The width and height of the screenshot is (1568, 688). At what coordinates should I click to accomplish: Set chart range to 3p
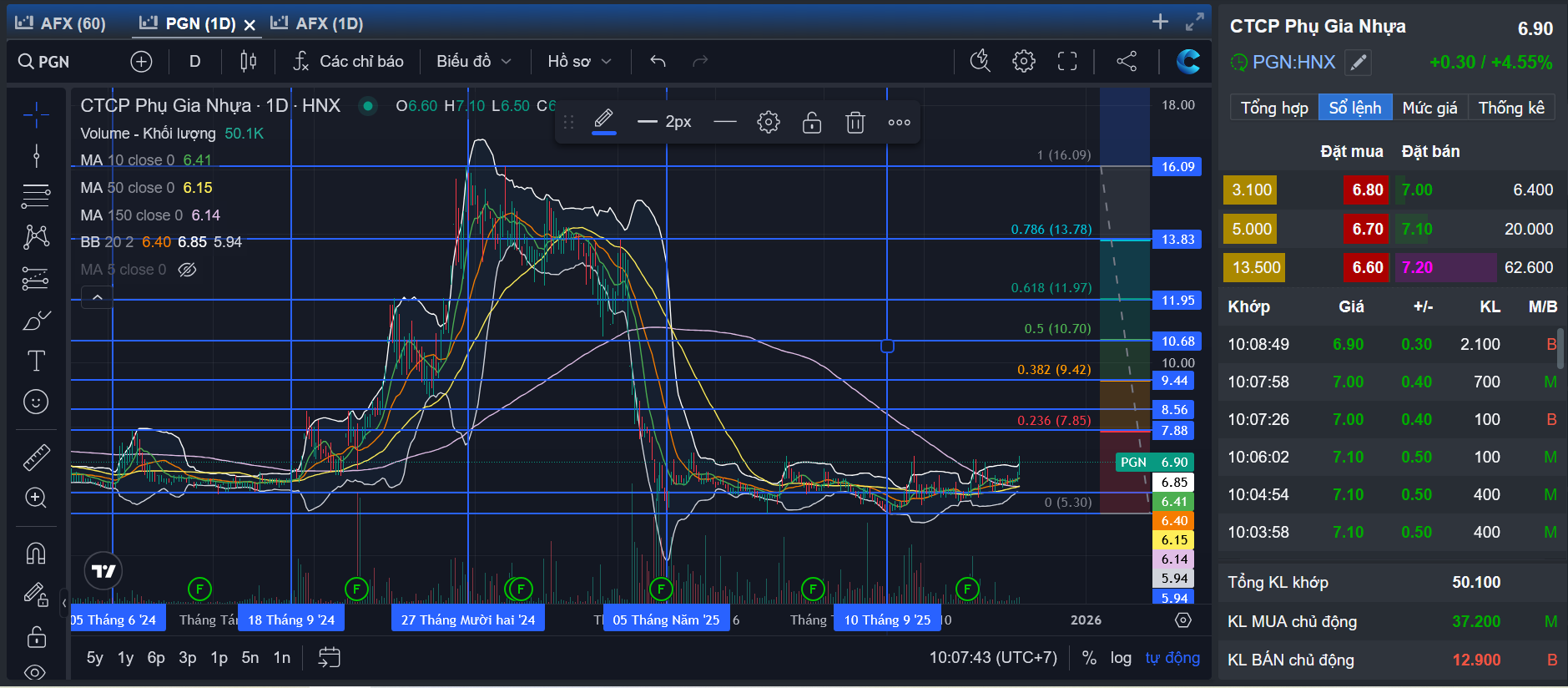click(x=188, y=658)
